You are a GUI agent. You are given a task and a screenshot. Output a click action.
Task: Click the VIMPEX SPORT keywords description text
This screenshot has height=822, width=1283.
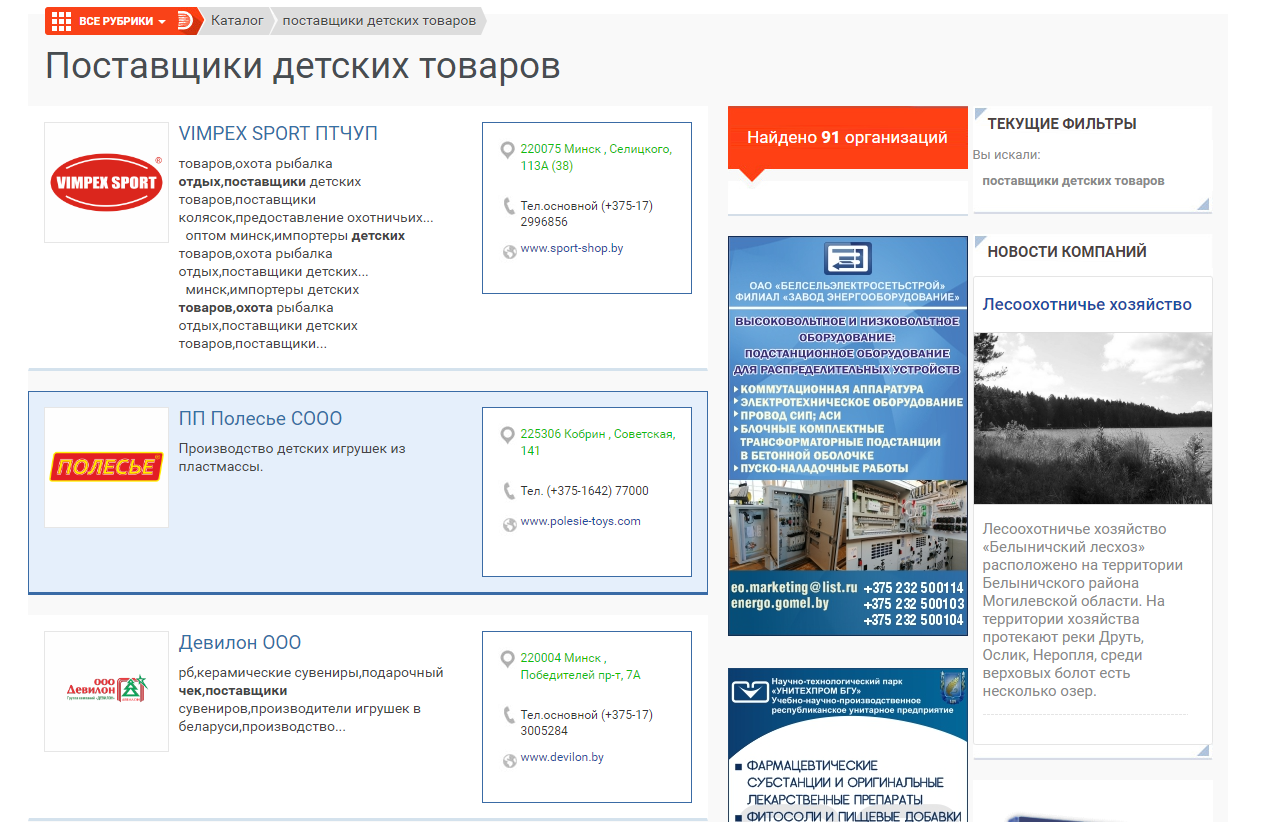(306, 254)
